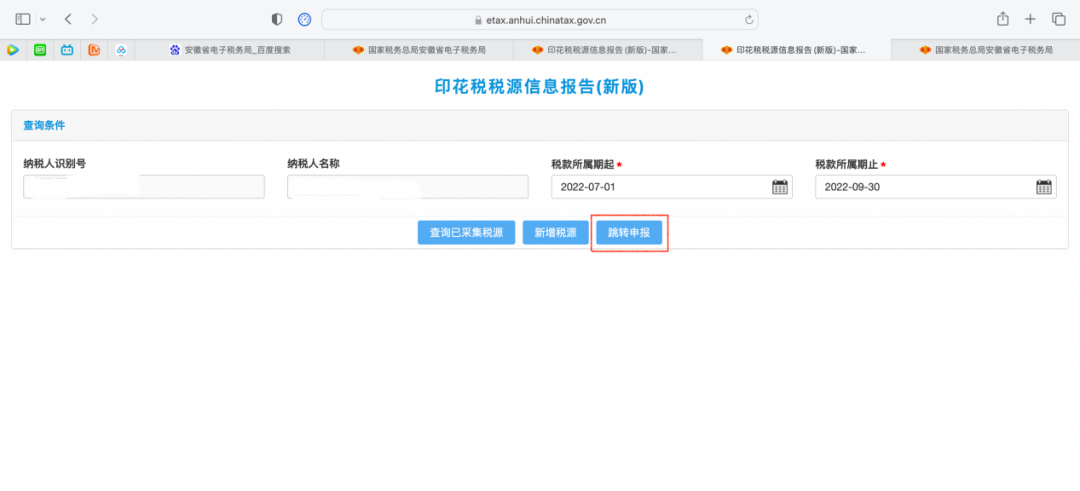Click the page title 印花税税源信息报告(新版)
The image size is (1080, 491).
(539, 87)
